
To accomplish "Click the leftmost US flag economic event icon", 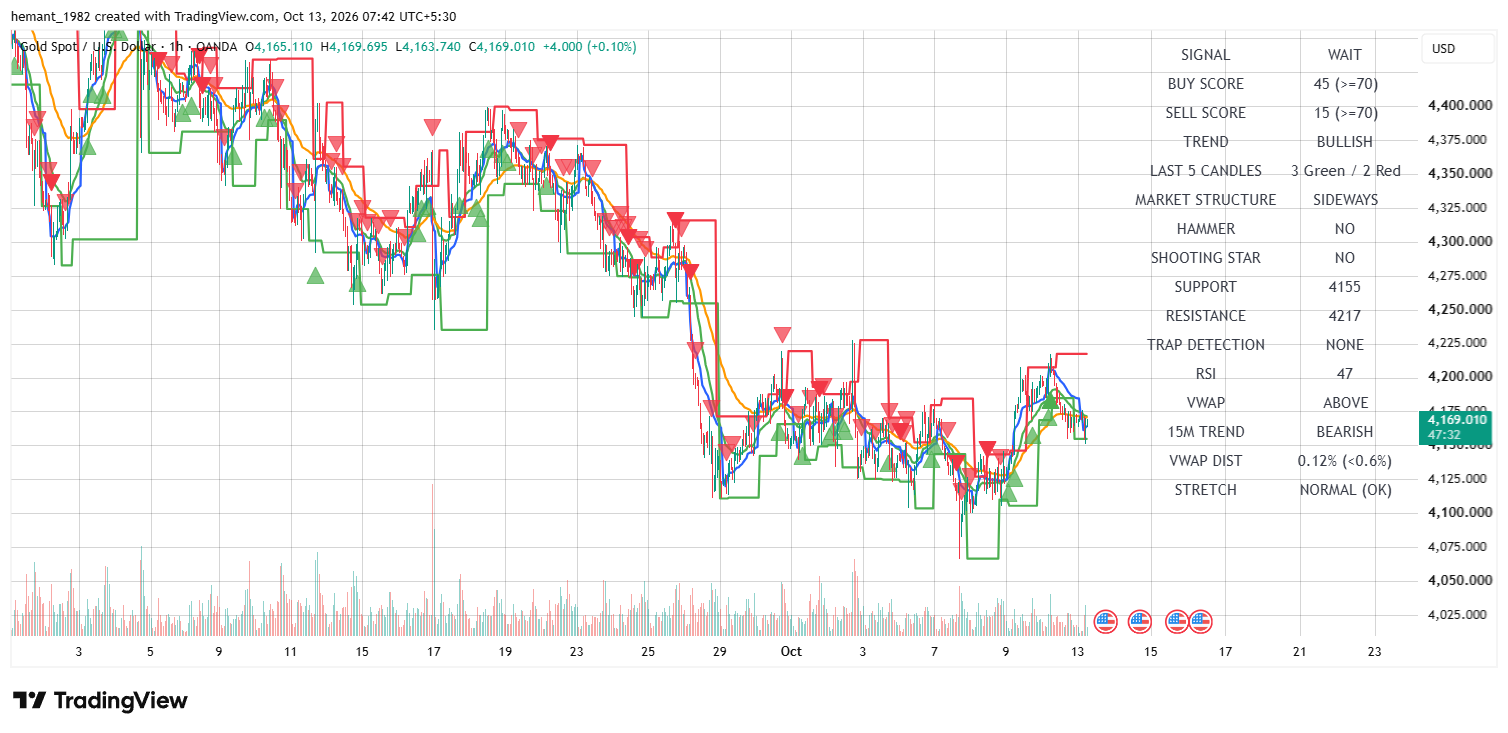I will pyautogui.click(x=1105, y=621).
